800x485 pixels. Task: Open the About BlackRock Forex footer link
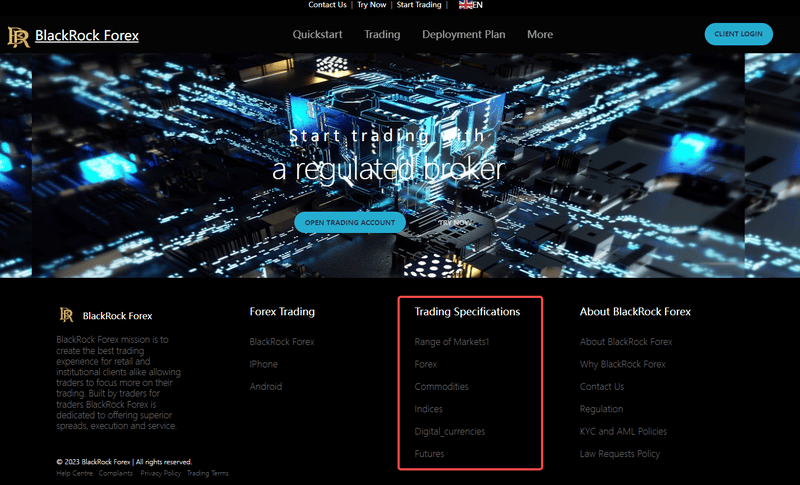tap(626, 342)
